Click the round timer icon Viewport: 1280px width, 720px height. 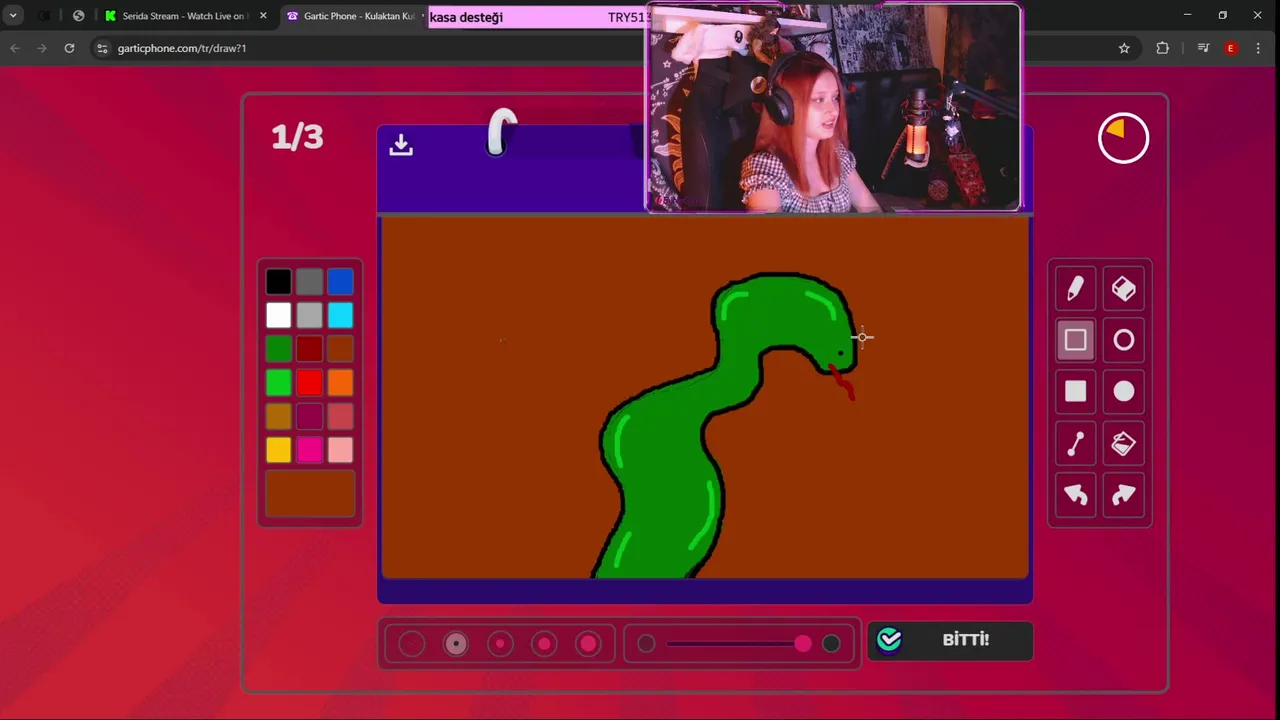point(1123,138)
